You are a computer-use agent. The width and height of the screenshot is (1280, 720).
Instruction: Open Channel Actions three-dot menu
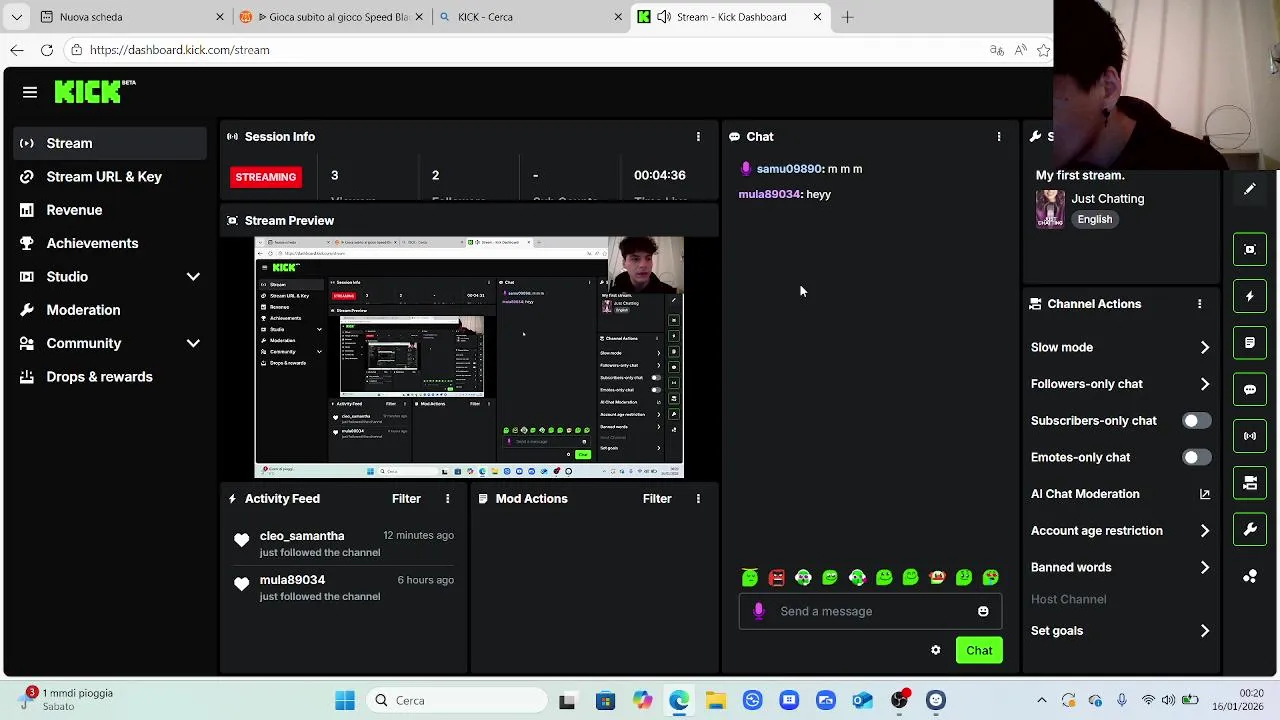1199,304
